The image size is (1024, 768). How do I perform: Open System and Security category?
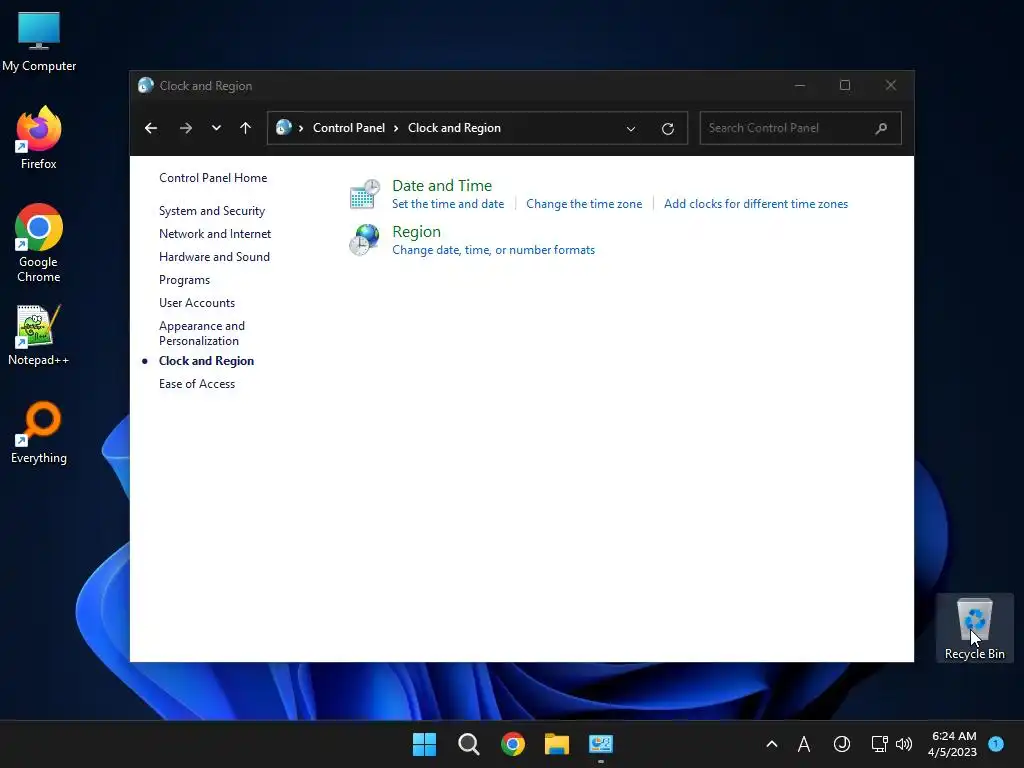(x=212, y=211)
